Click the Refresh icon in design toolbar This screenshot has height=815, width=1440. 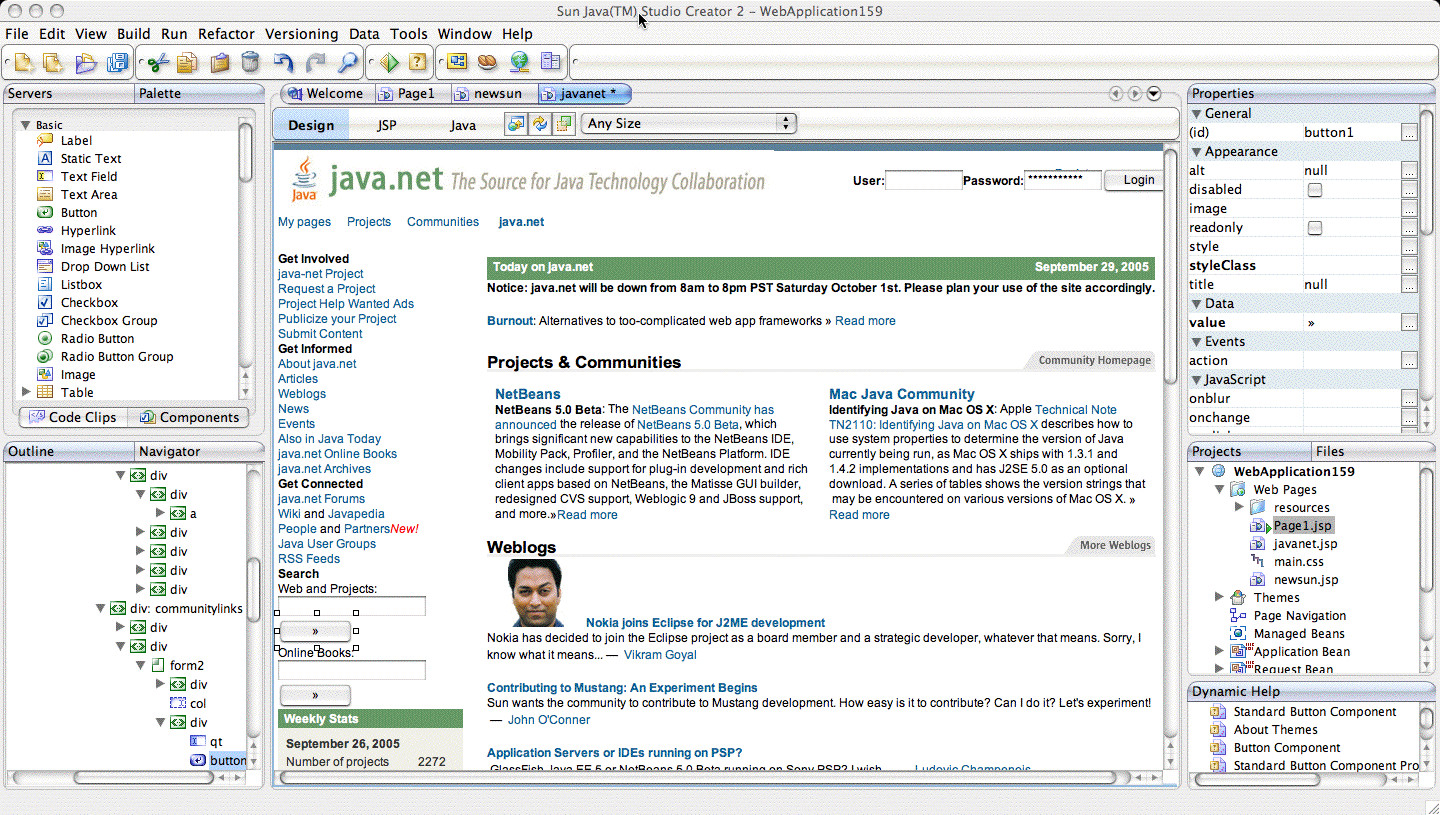pos(540,123)
